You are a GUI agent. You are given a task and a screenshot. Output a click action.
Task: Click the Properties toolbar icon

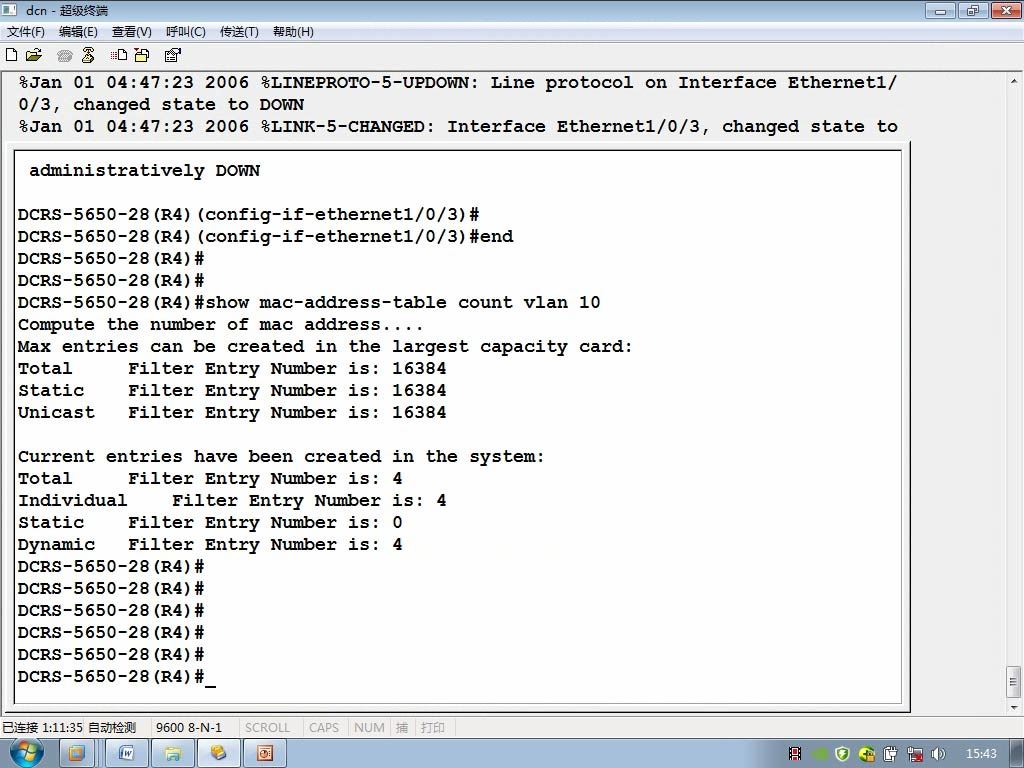(x=172, y=56)
